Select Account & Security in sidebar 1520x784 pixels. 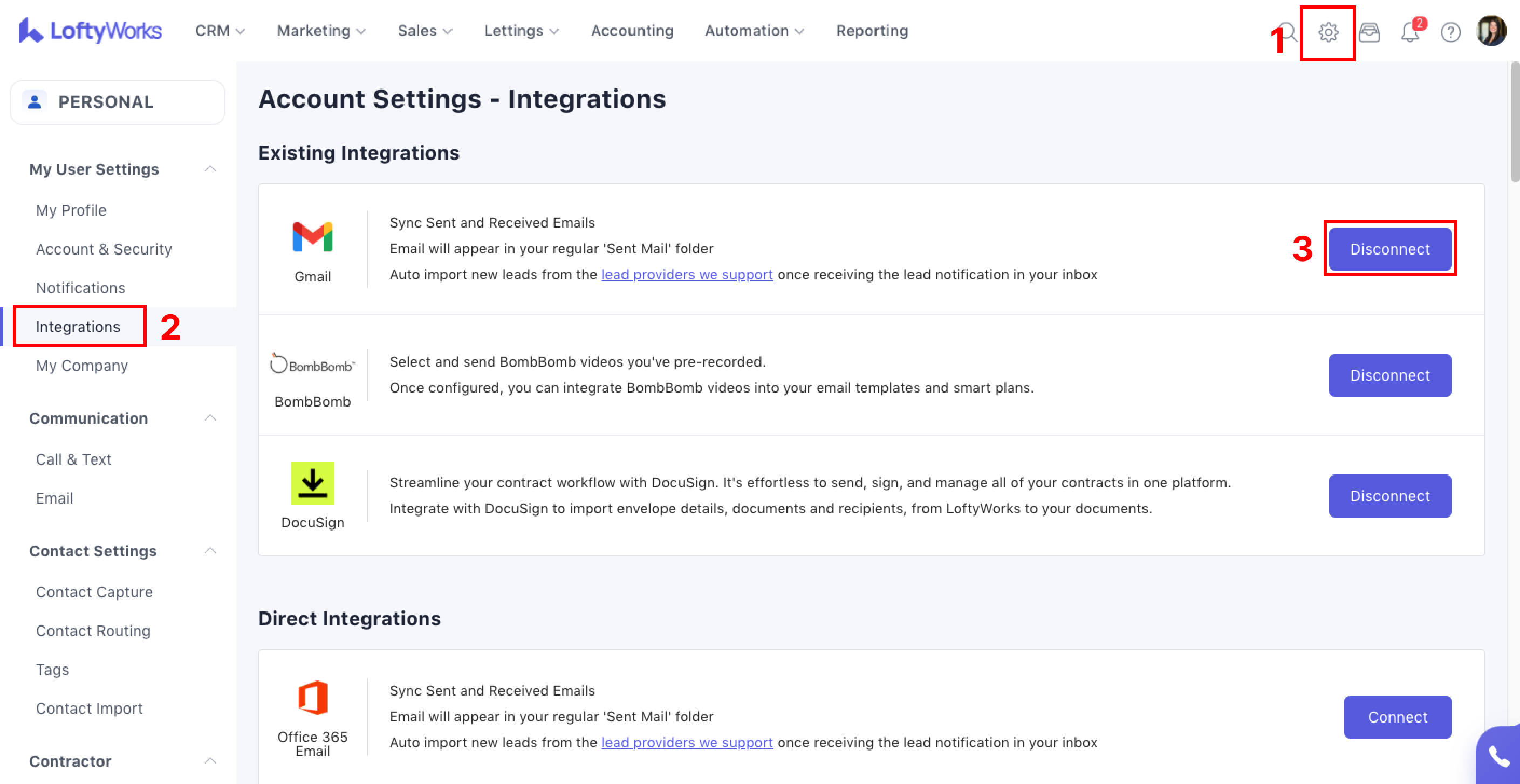click(104, 249)
